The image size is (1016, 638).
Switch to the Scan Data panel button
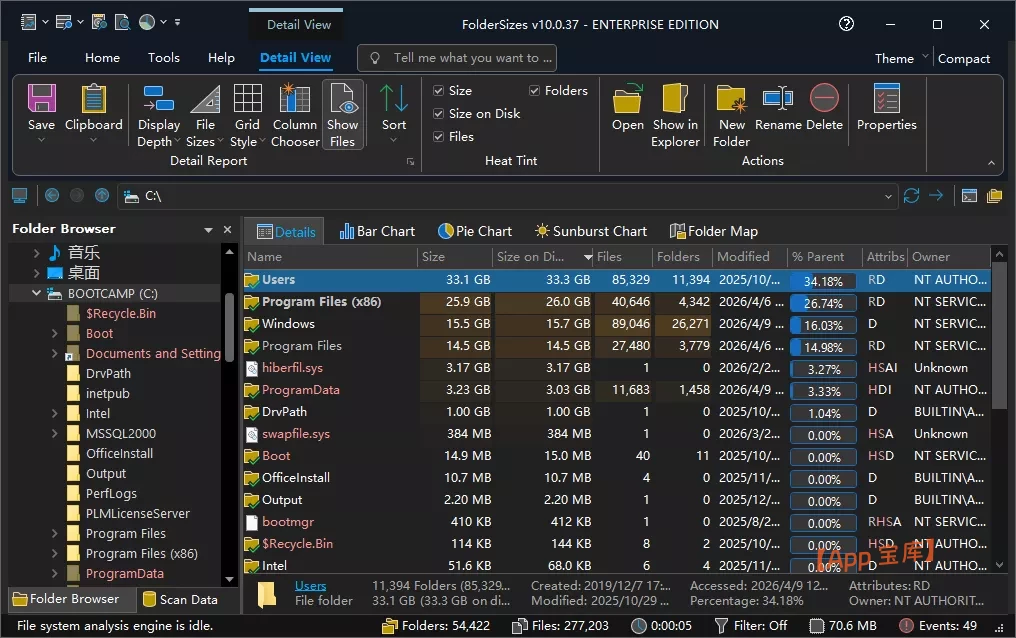click(180, 599)
